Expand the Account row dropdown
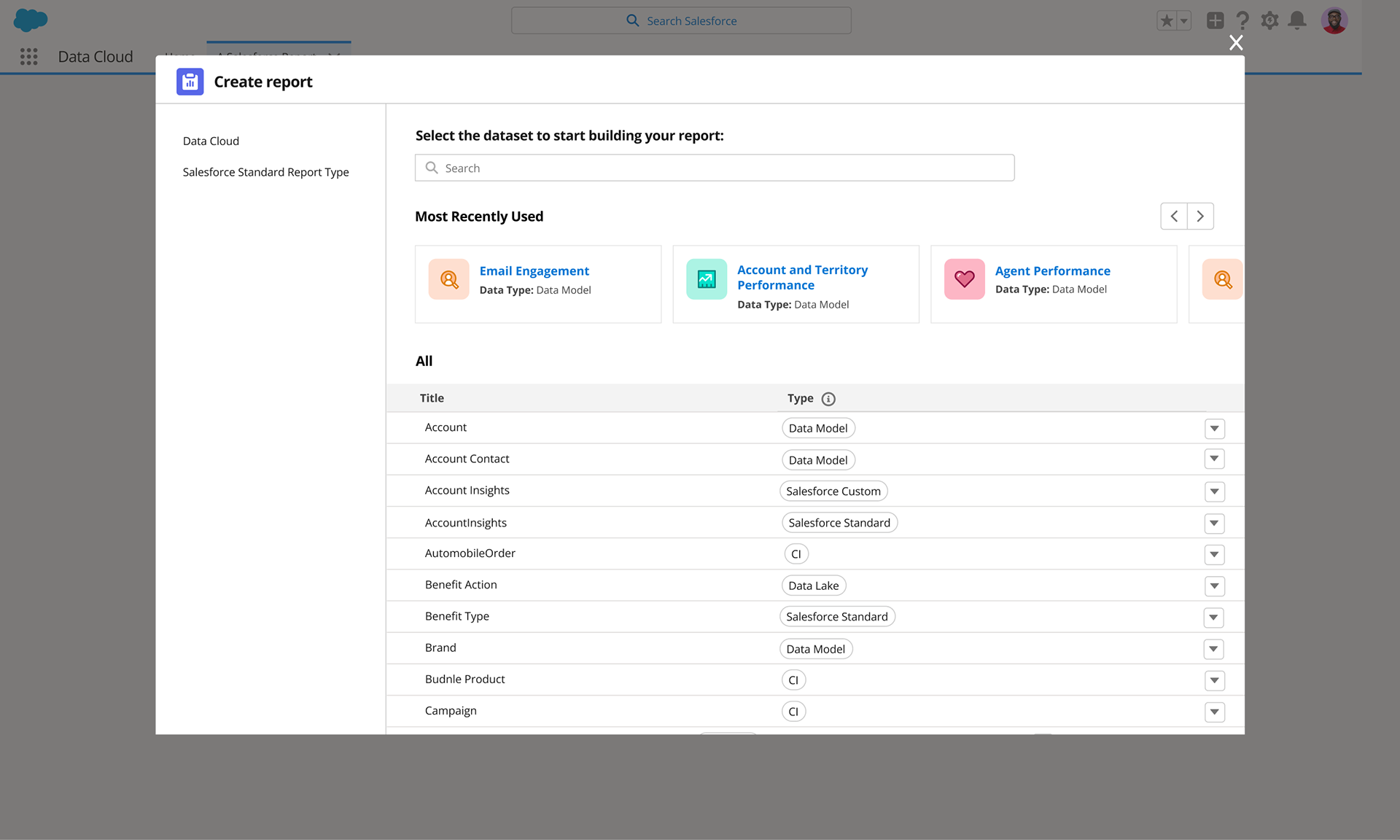This screenshot has height=840, width=1400. 1214,429
